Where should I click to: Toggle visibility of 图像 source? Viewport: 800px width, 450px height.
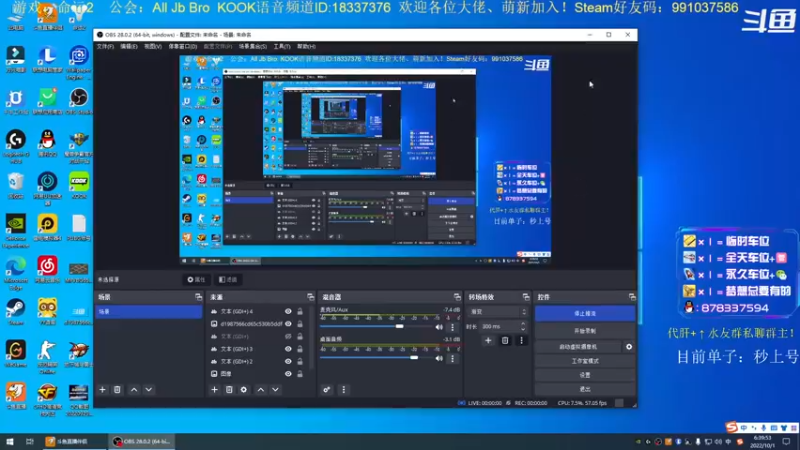click(288, 374)
